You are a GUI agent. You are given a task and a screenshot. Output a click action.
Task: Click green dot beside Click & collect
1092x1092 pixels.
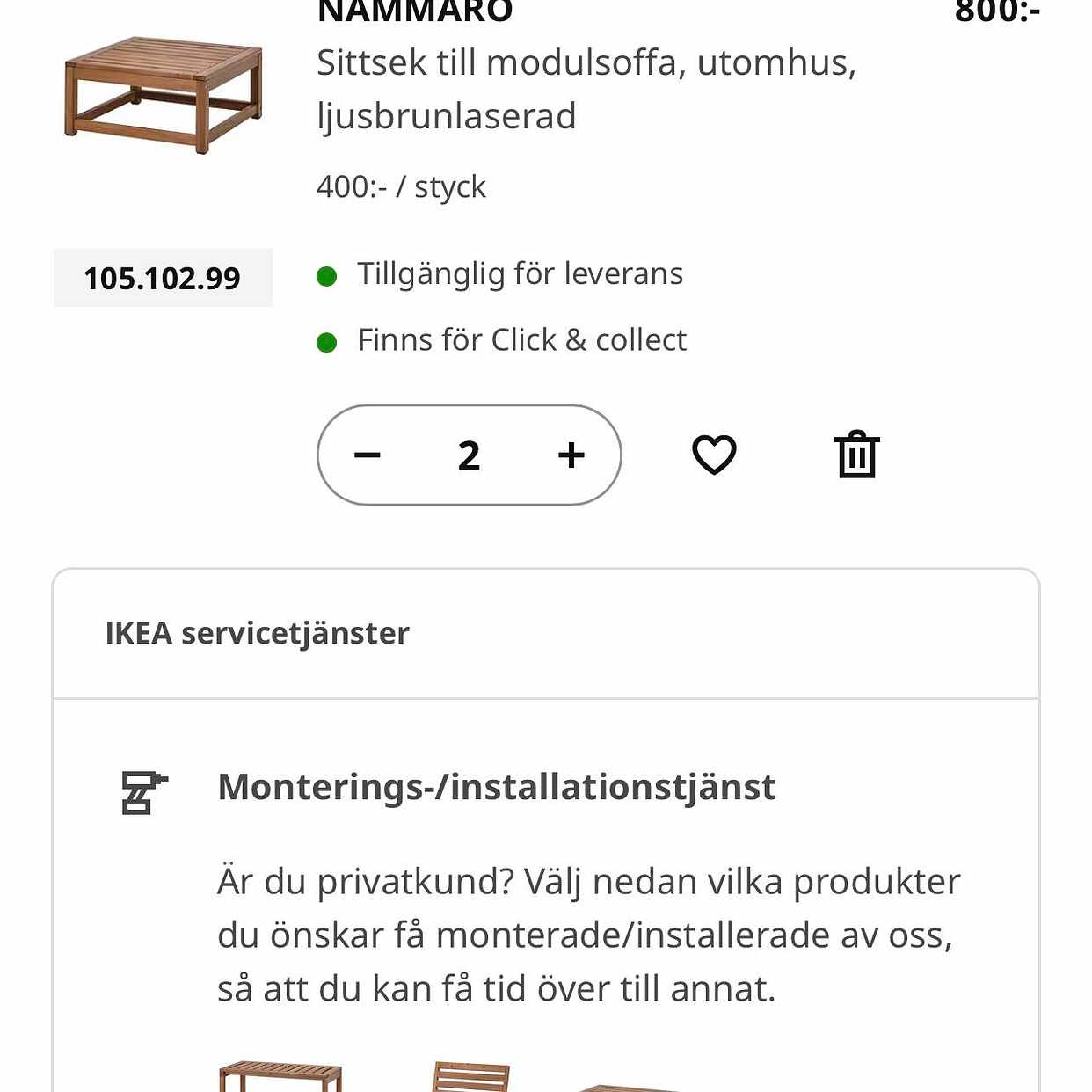327,343
